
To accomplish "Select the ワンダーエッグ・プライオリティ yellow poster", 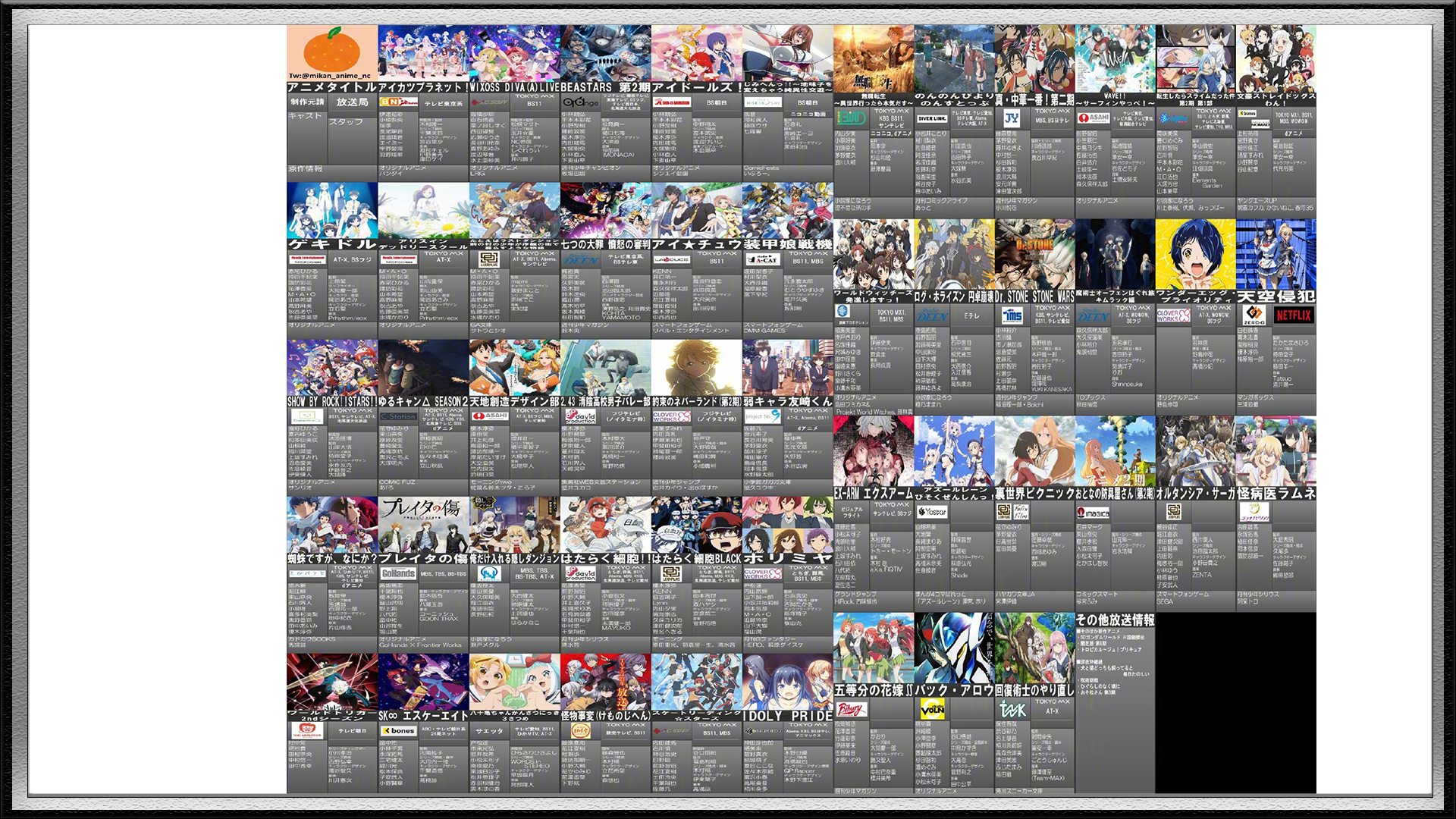I will coord(1195,255).
